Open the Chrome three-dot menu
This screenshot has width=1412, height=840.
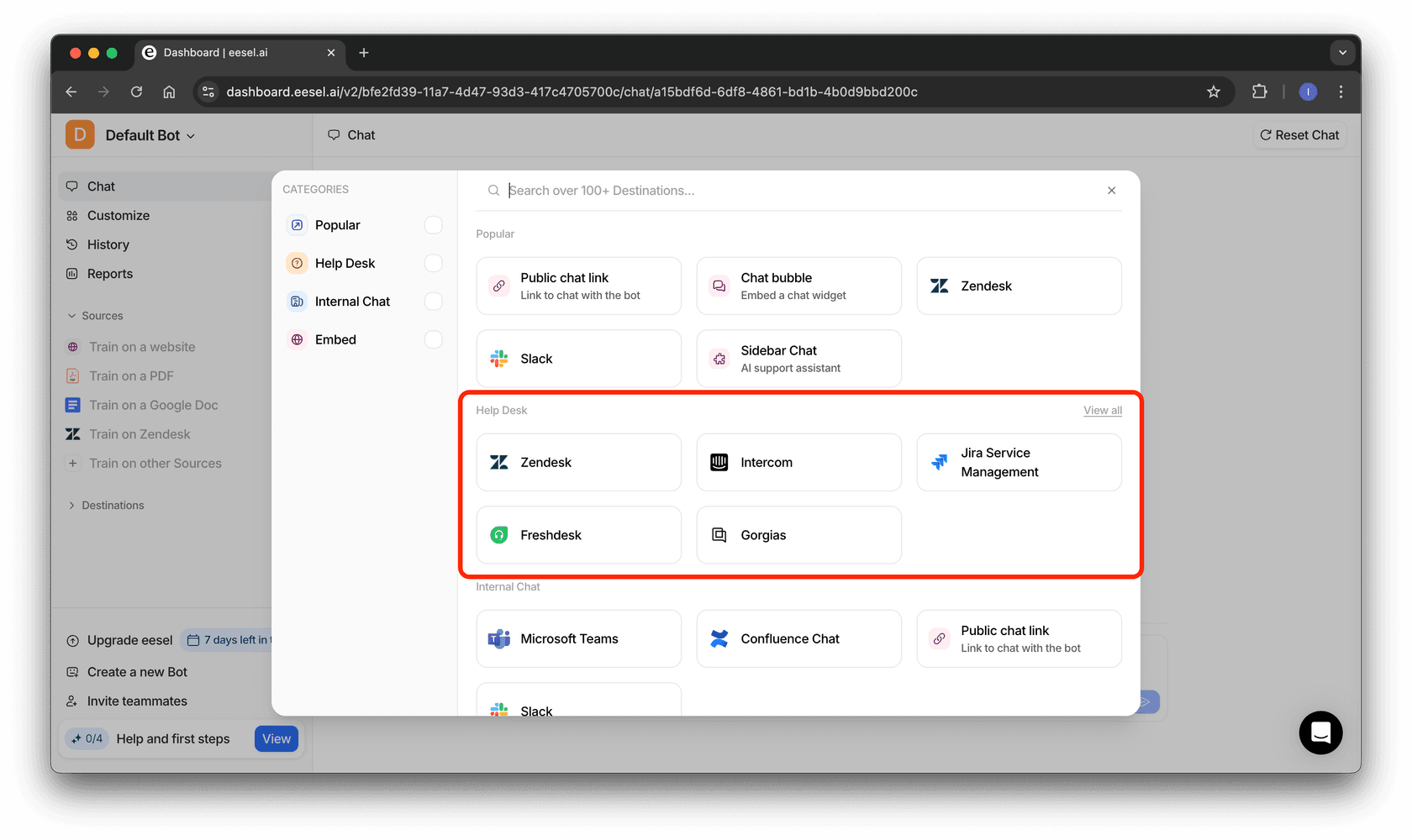click(x=1341, y=92)
